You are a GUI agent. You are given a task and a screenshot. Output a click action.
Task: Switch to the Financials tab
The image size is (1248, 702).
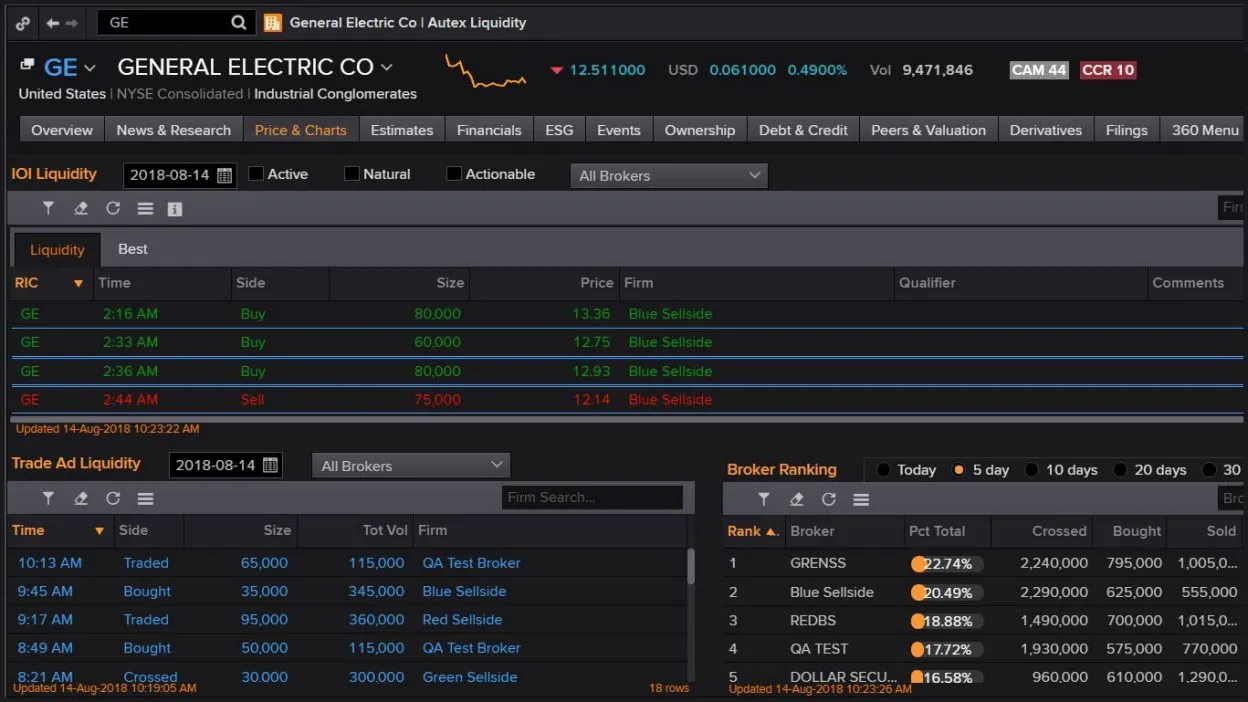point(489,130)
